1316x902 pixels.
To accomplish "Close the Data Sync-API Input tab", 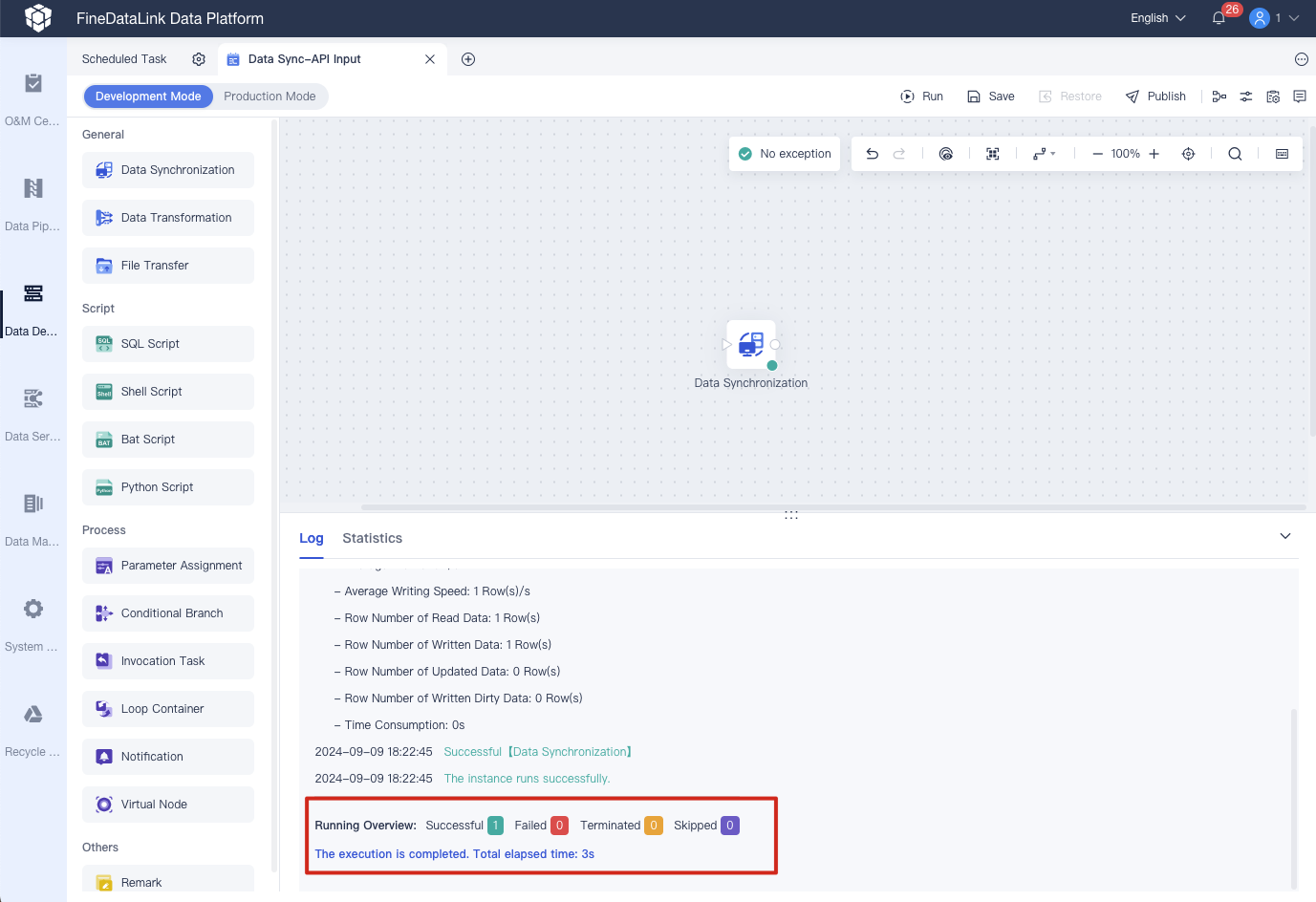I will pyautogui.click(x=430, y=59).
